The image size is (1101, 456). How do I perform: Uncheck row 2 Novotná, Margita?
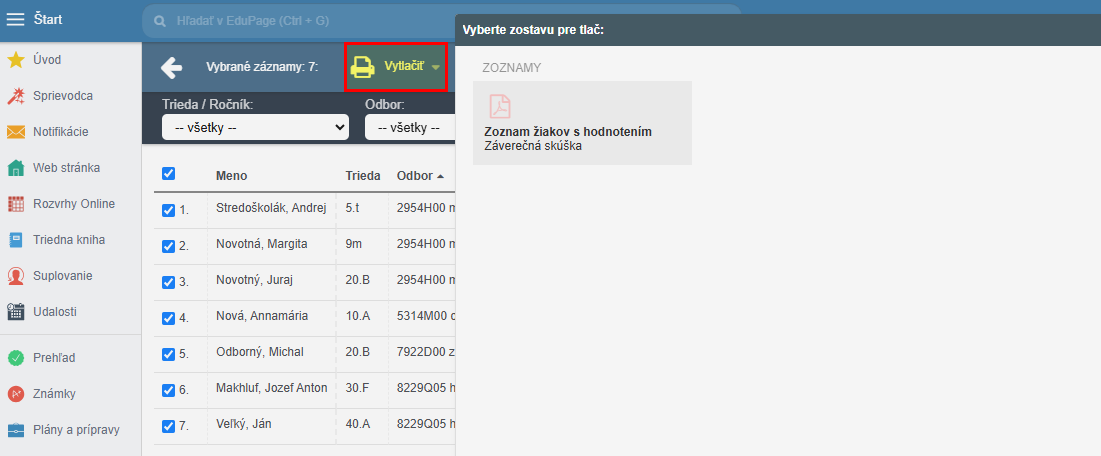[x=169, y=246]
